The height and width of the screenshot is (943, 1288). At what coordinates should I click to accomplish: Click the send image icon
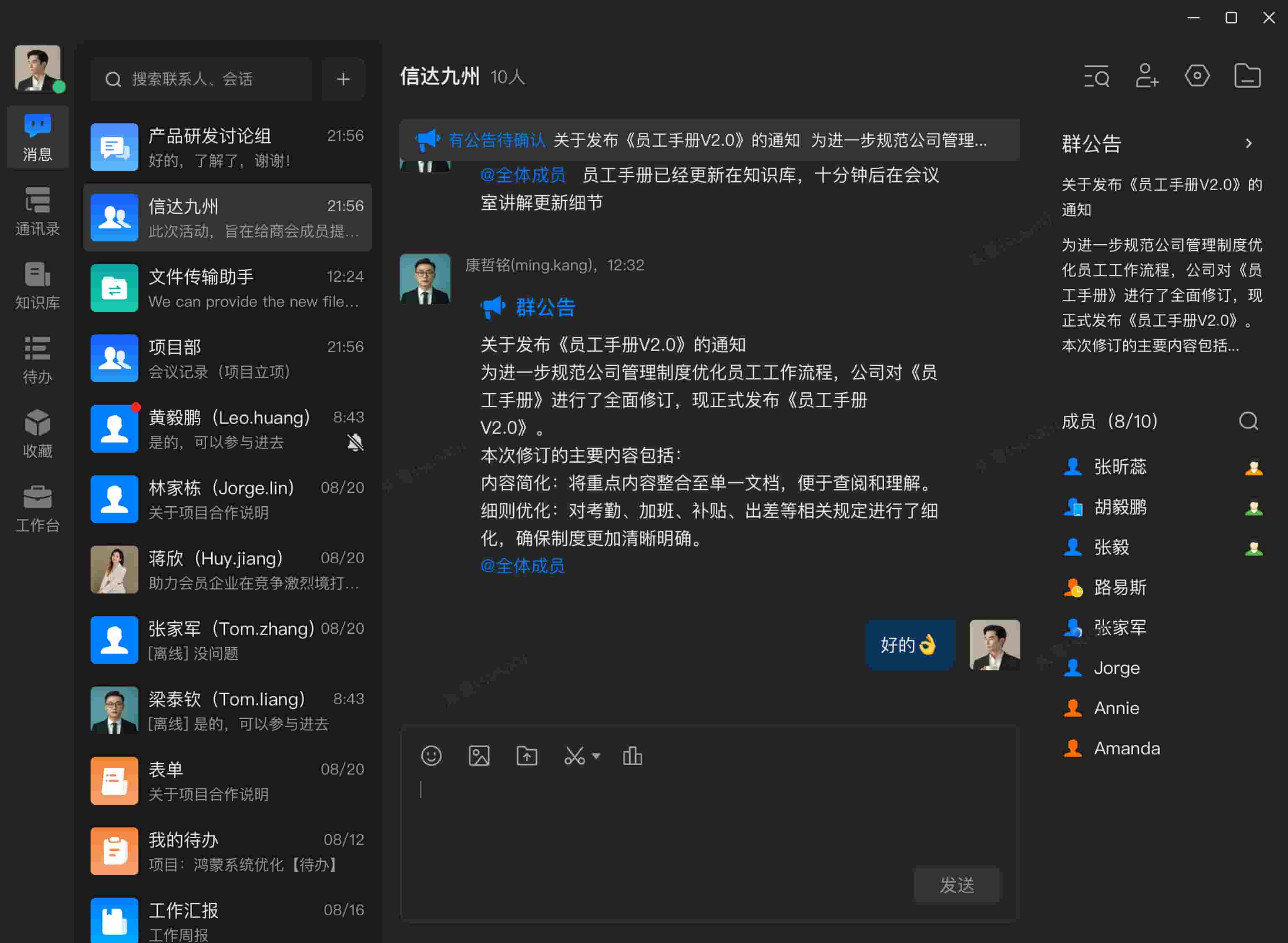pos(479,756)
